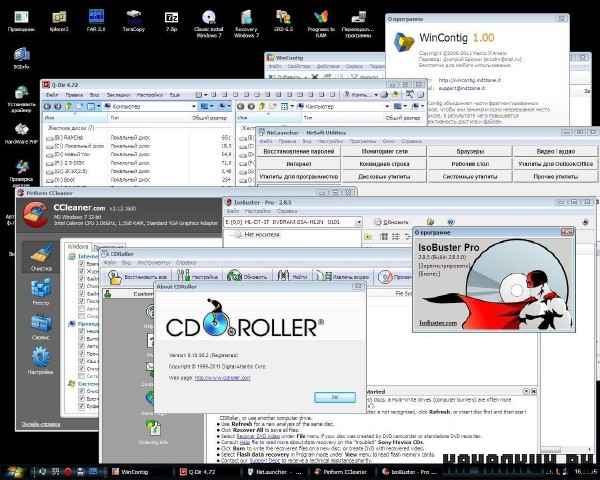Toggle CCleaner 'Спис…' checkbox under Internet Explorer

click(82, 286)
